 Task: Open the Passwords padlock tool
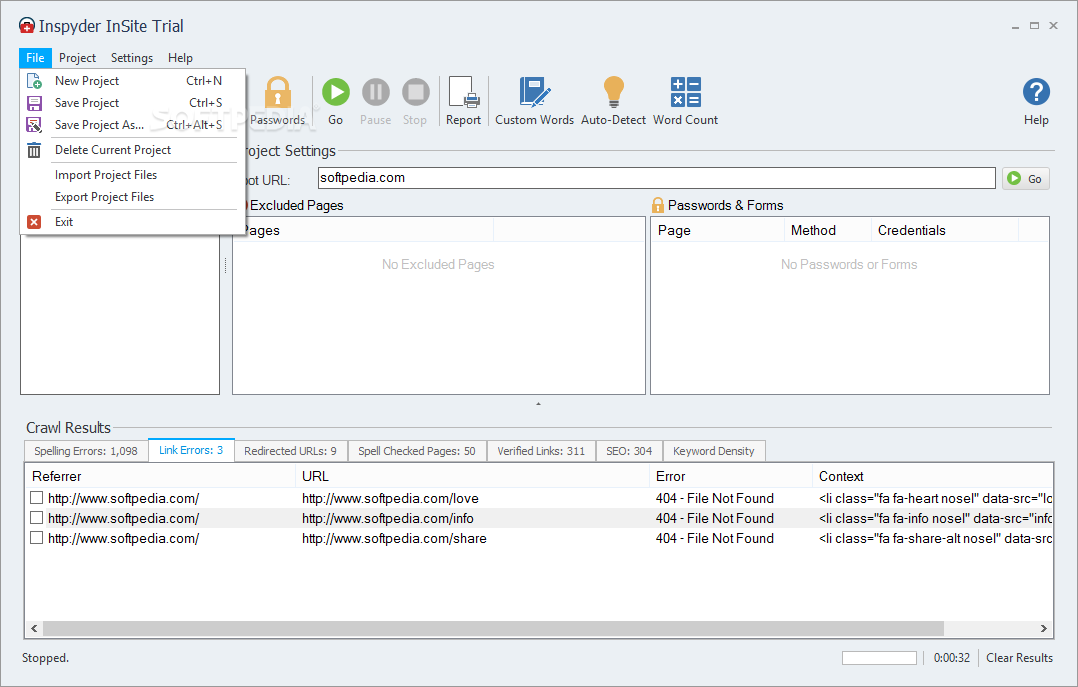[278, 102]
